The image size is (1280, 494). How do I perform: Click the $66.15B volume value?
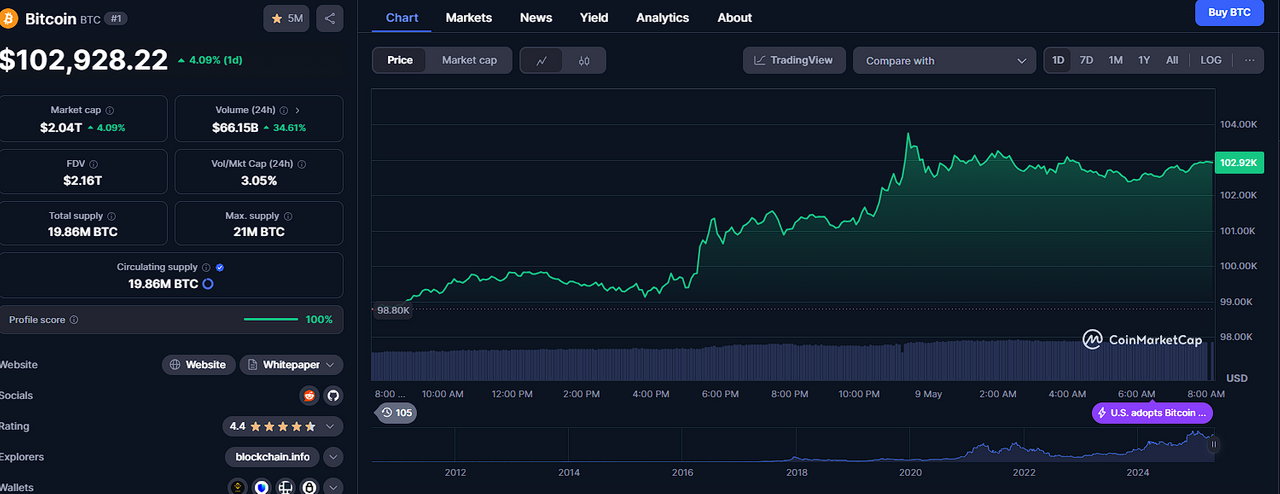235,127
